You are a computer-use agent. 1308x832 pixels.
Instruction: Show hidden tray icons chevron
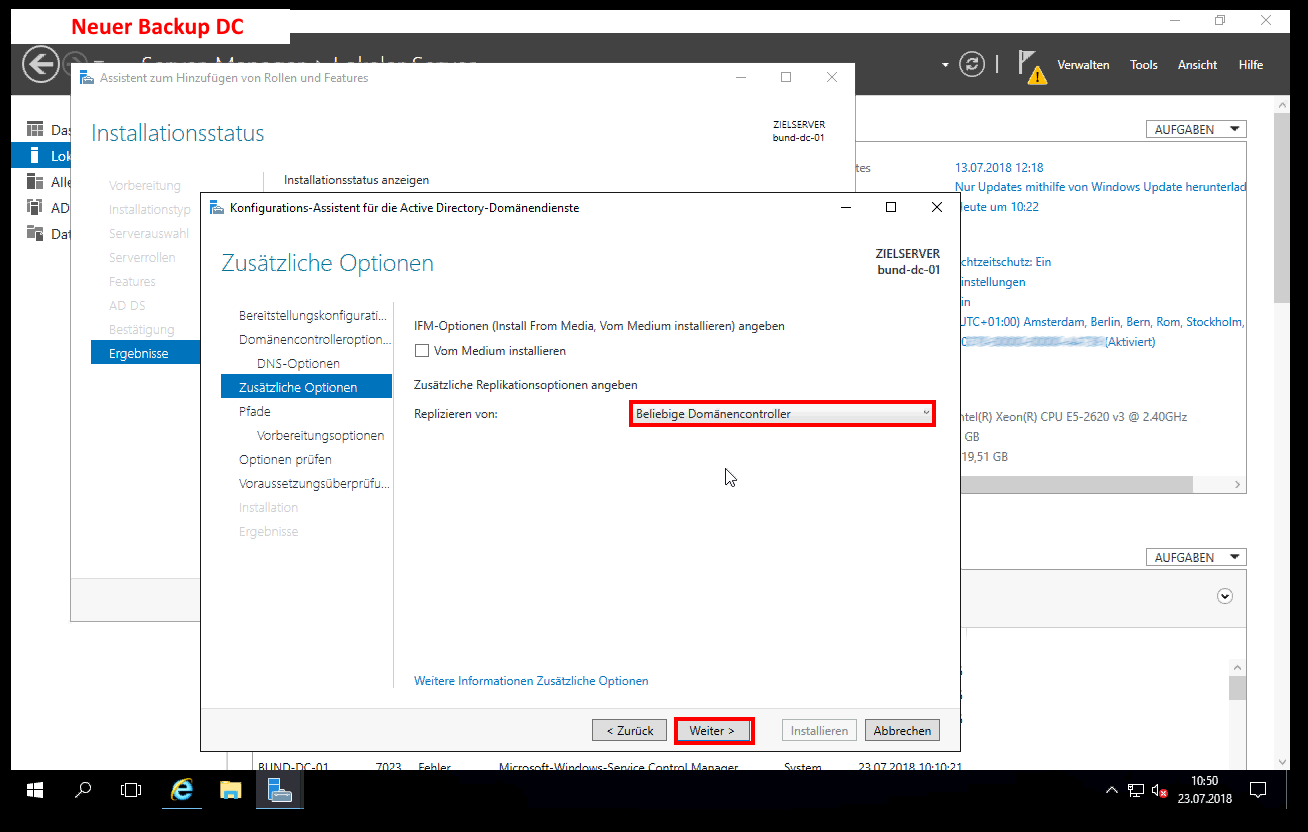[1111, 790]
